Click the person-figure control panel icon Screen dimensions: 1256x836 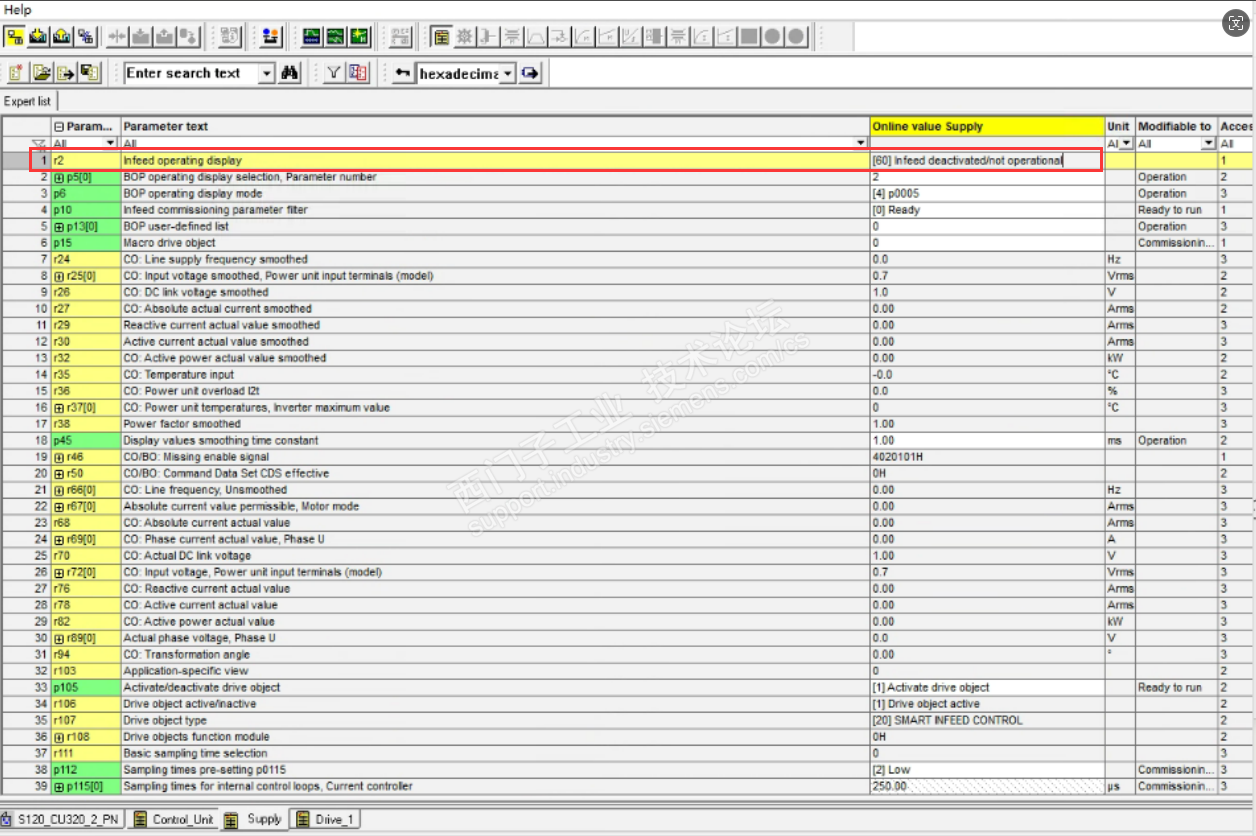(x=270, y=37)
